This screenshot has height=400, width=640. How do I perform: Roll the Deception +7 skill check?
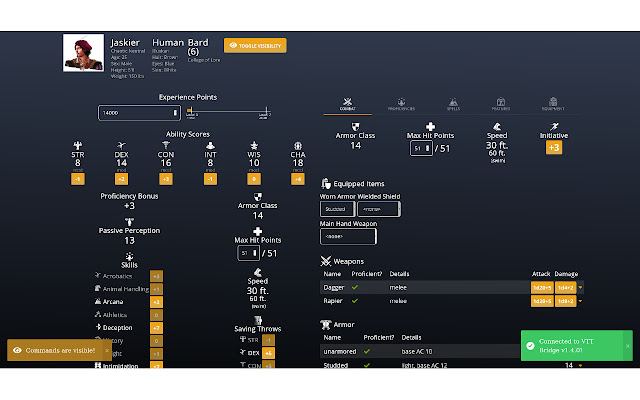click(156, 328)
